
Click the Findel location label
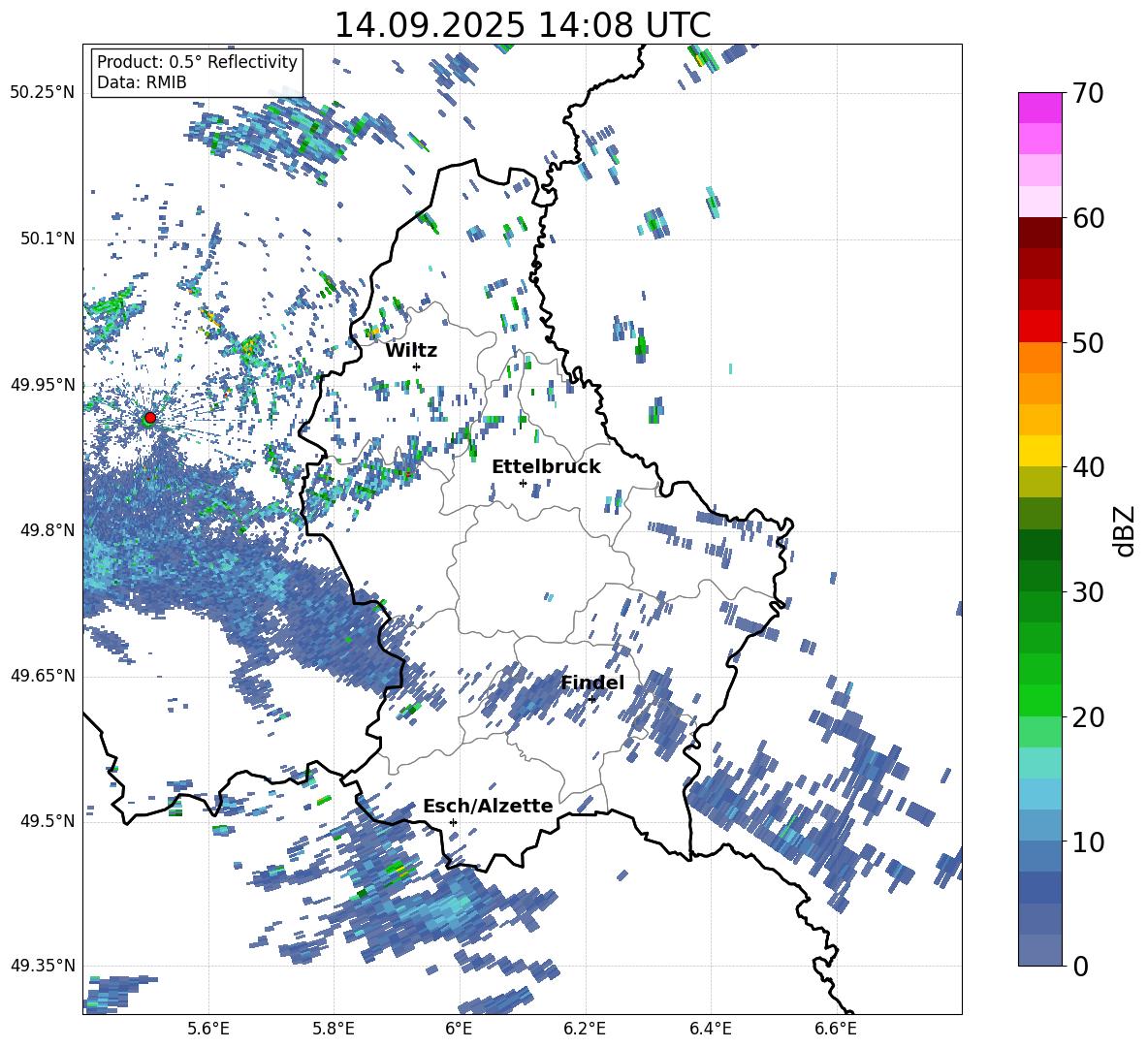tap(592, 683)
